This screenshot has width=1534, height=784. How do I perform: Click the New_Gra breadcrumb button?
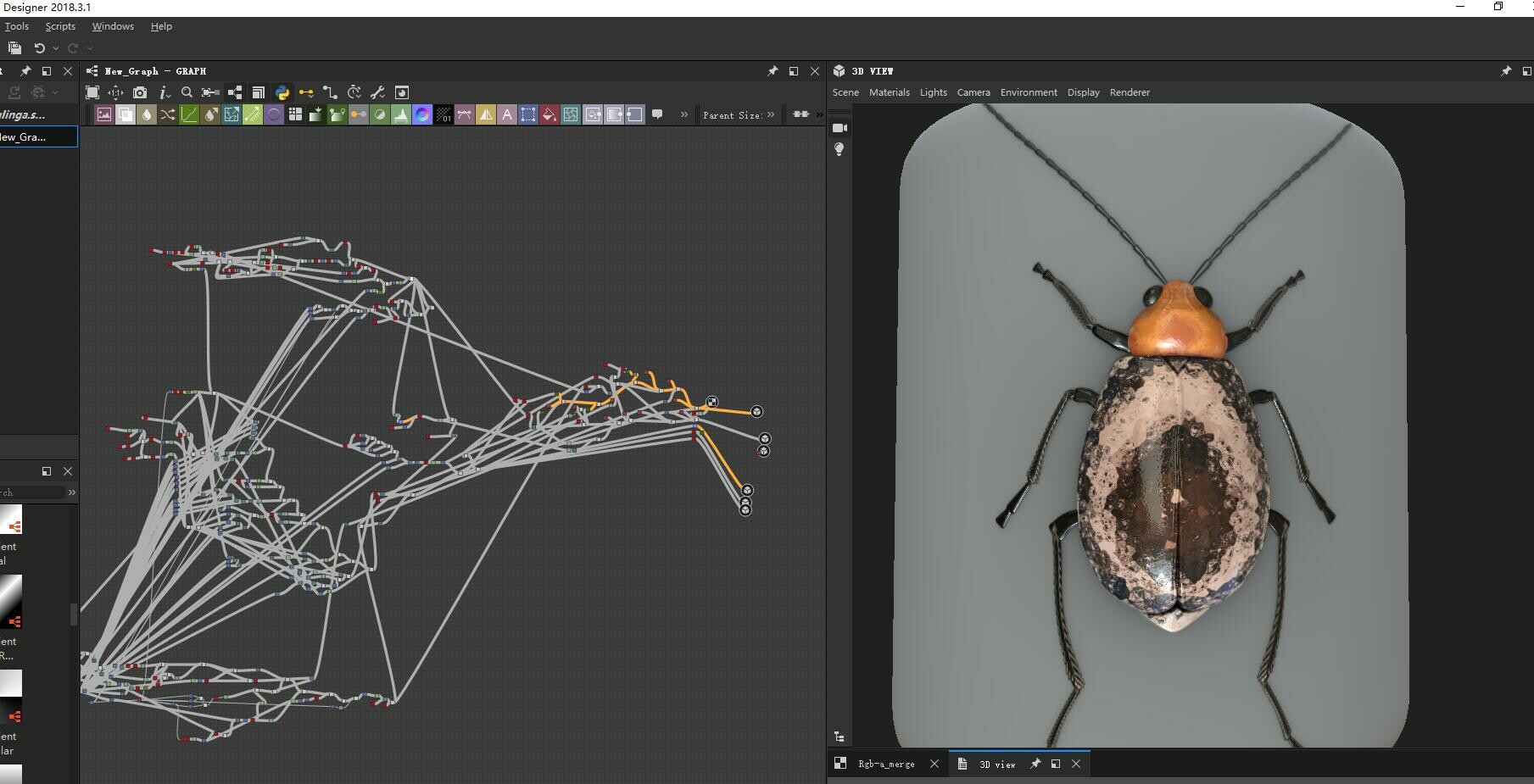[x=34, y=136]
